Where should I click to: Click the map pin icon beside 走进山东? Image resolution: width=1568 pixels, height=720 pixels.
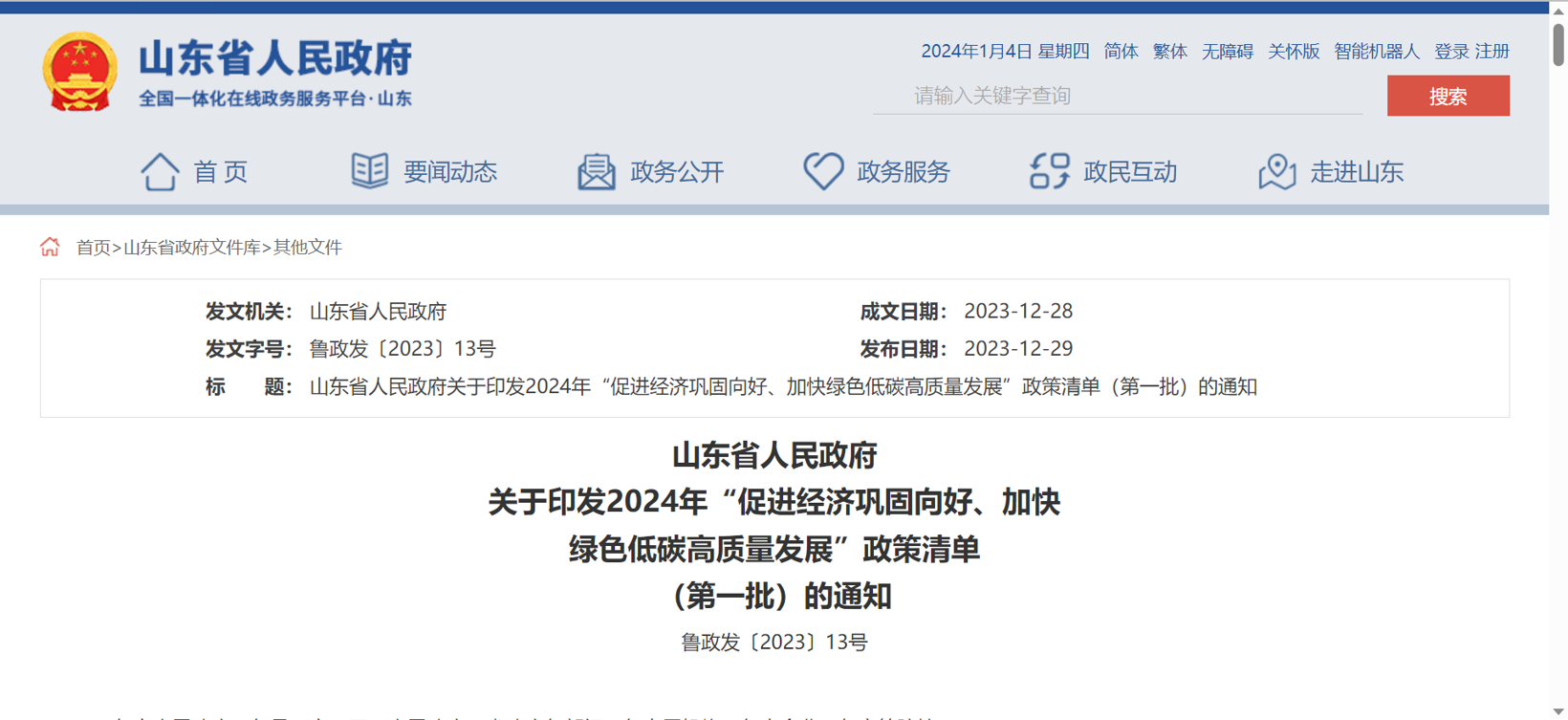pos(1276,172)
